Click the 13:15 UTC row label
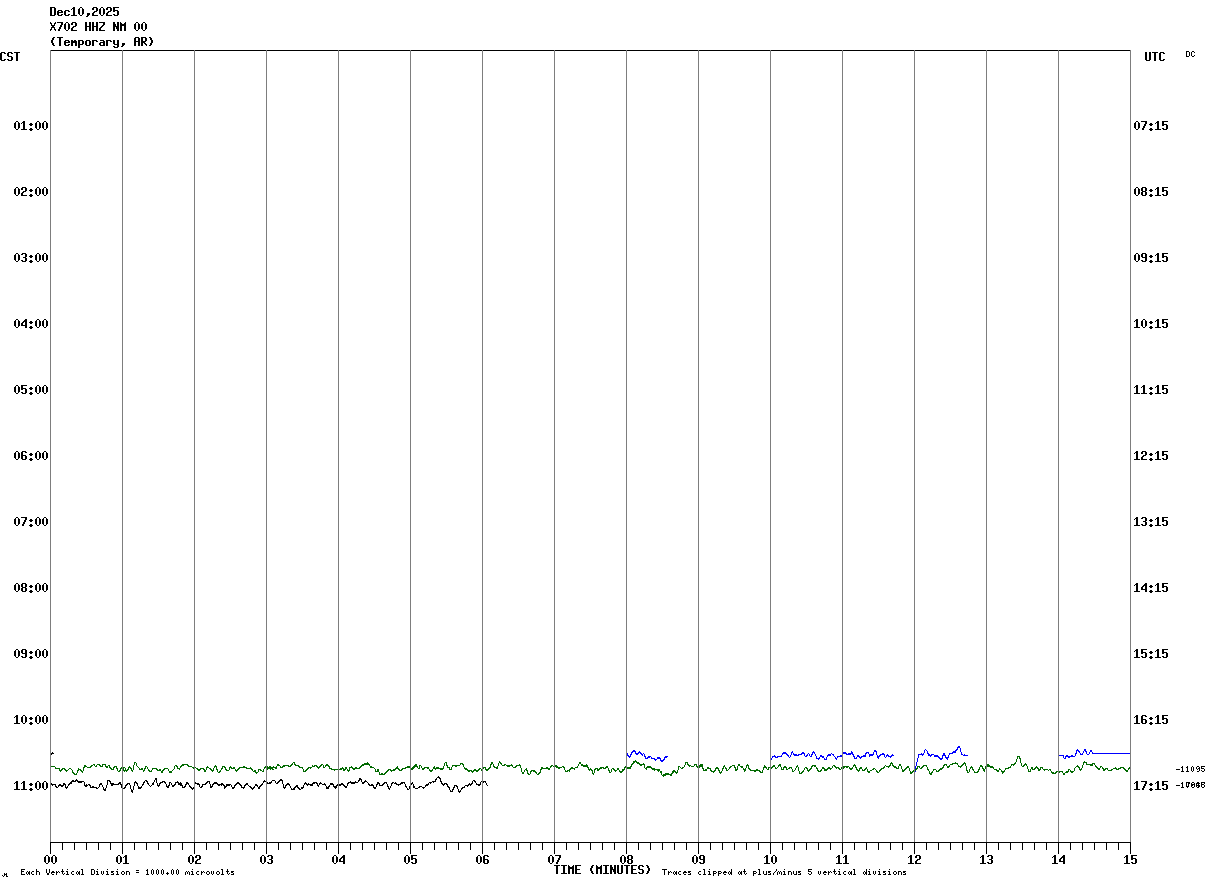The width and height of the screenshot is (1210, 886). 1151,522
